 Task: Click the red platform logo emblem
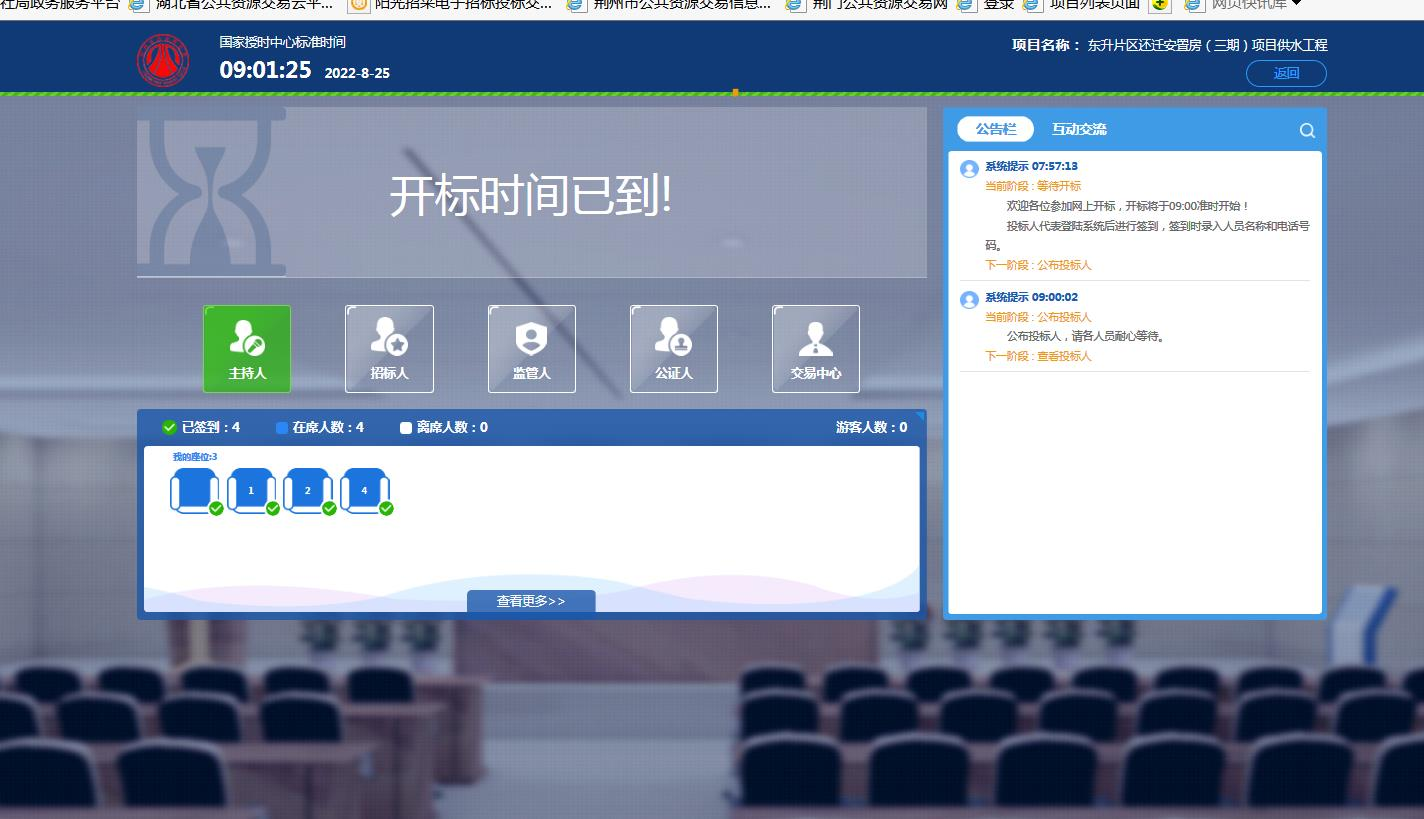pyautogui.click(x=163, y=60)
